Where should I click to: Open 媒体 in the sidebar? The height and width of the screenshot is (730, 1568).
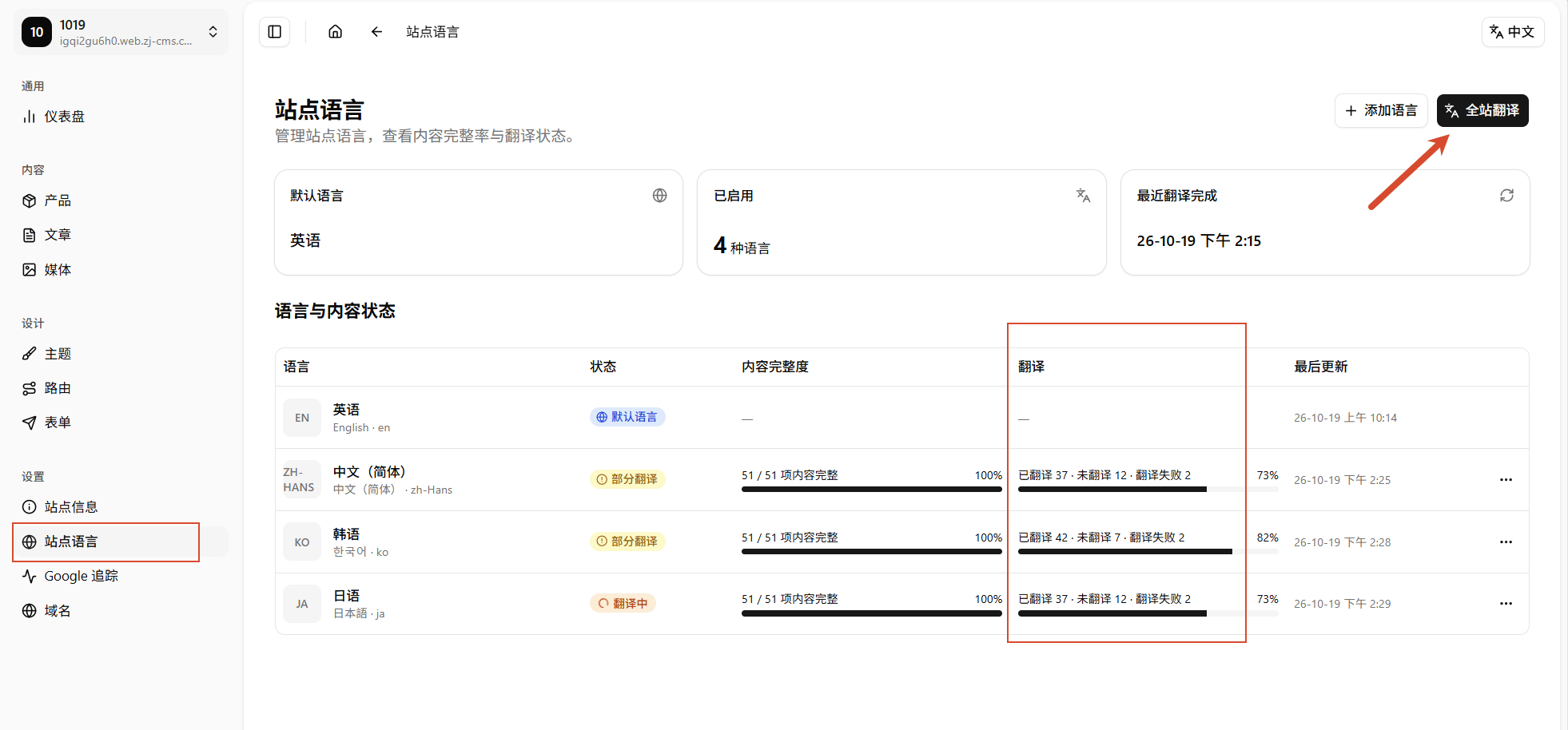click(121, 270)
